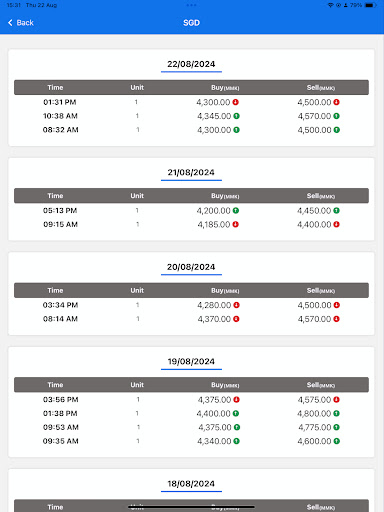The image size is (384, 512).
Task: Tap the 01:38 PM time entry
Action: 60,413
